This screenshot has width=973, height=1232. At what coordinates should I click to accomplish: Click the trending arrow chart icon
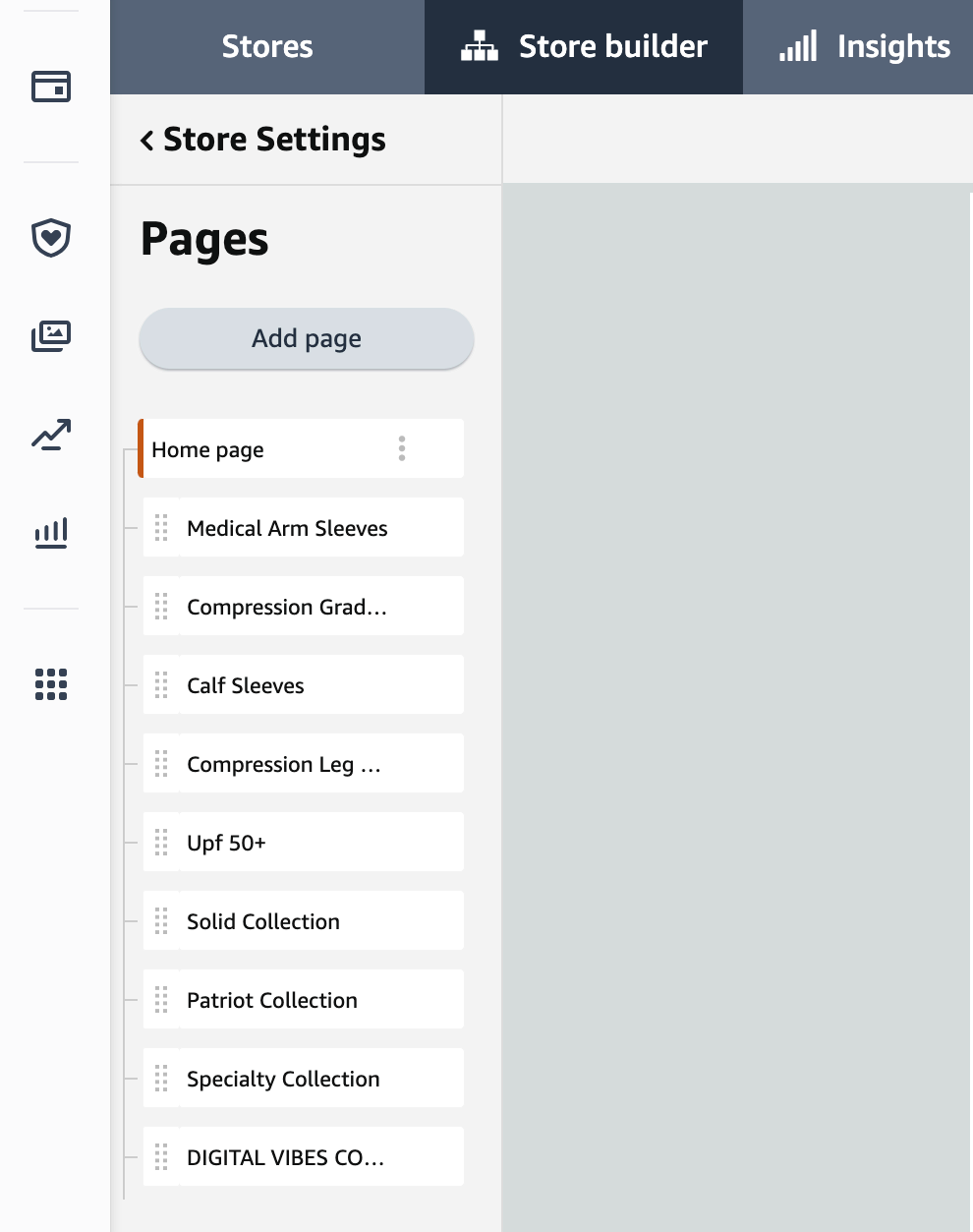(x=51, y=435)
